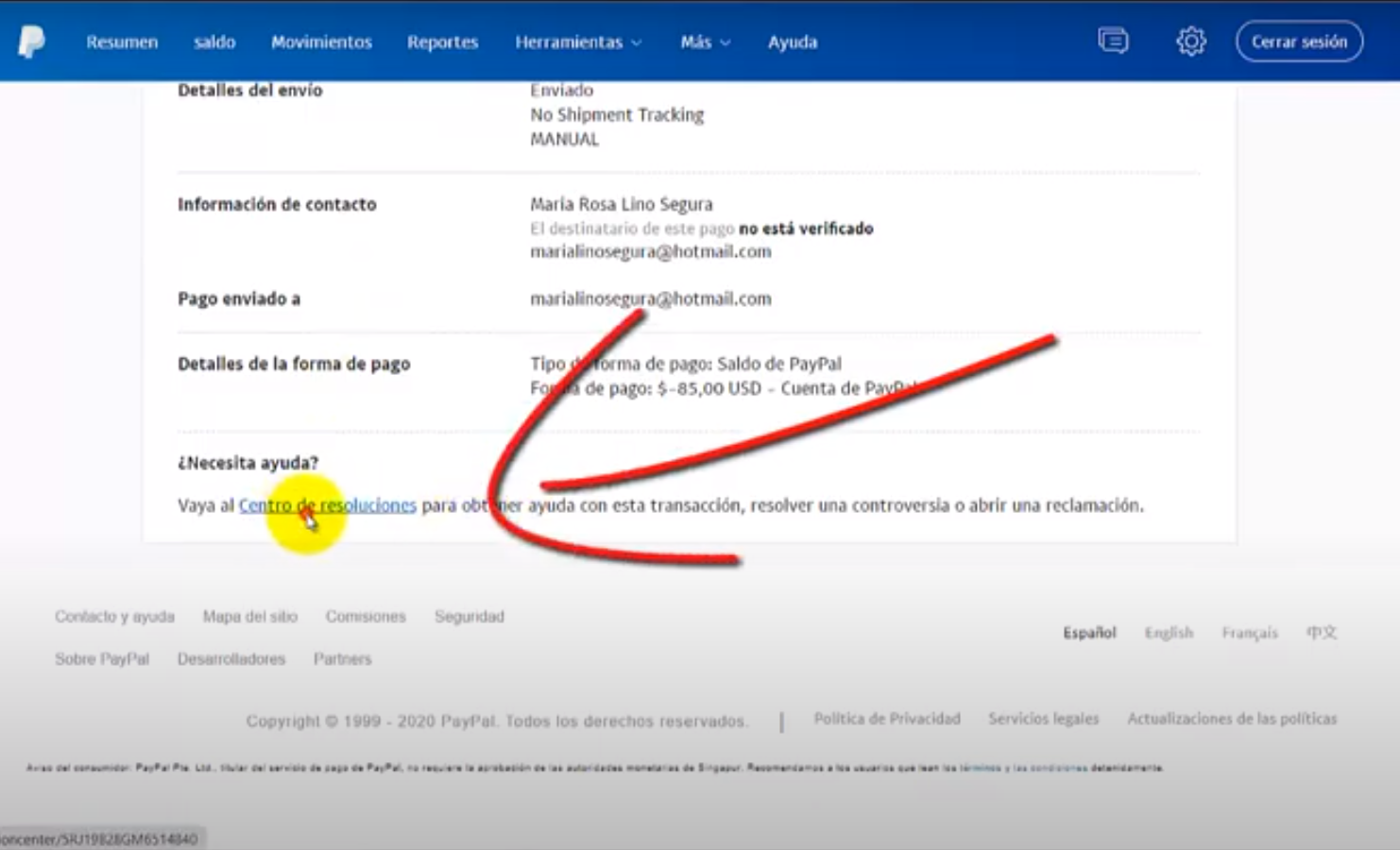This screenshot has height=850, width=1400.
Task: Select Reportes in the top menu
Action: pos(442,42)
